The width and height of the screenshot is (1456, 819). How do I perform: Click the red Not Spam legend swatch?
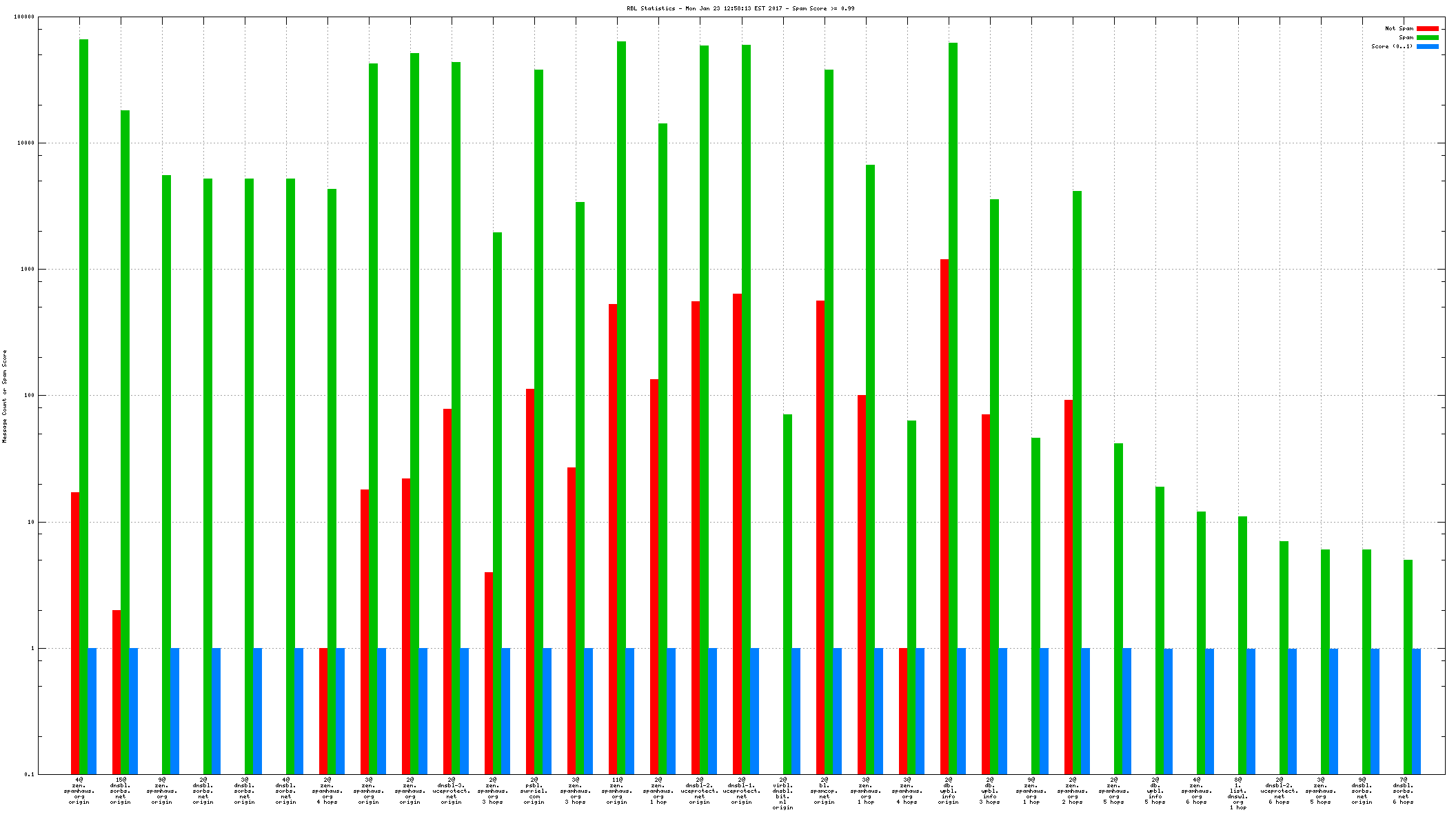coord(1427,29)
